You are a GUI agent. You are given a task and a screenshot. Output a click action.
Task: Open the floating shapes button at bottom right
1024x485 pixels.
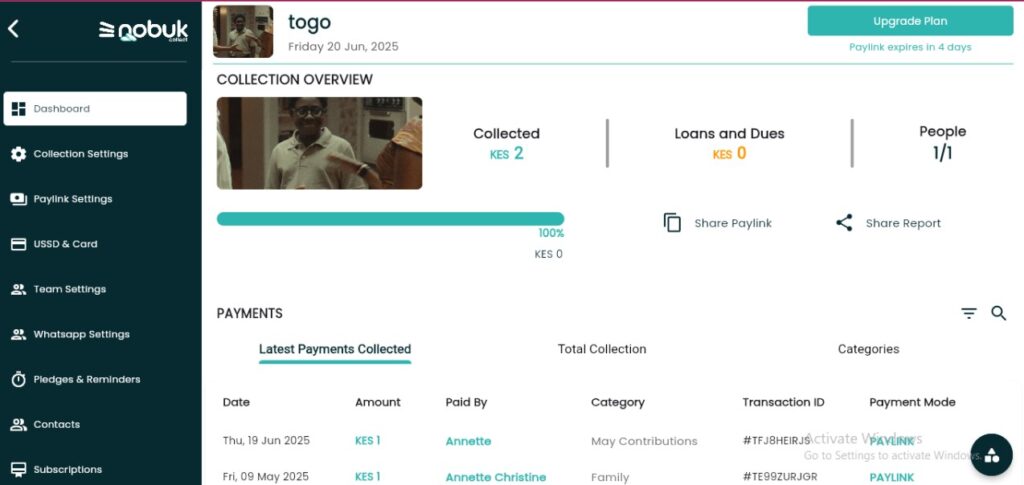tap(991, 455)
